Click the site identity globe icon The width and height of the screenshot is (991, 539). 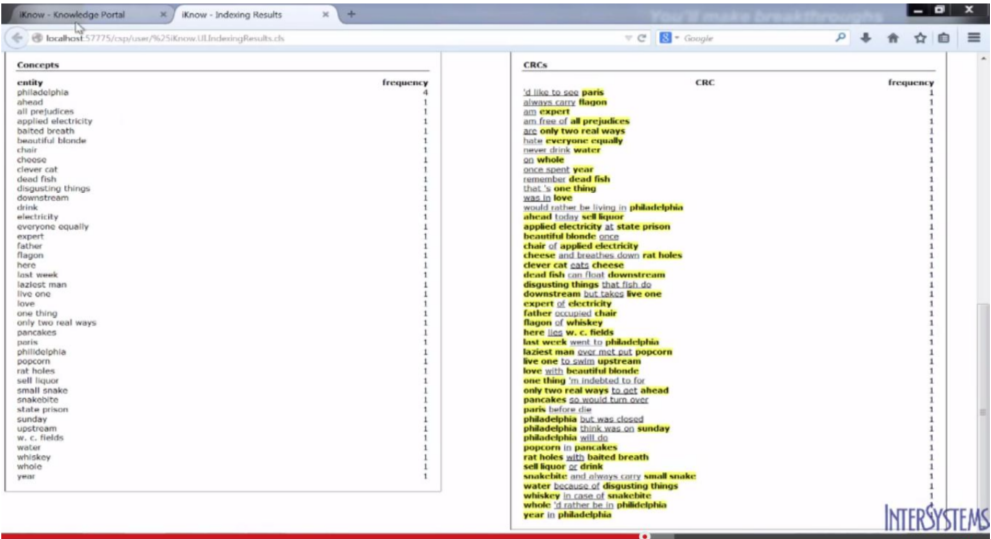coord(37,38)
